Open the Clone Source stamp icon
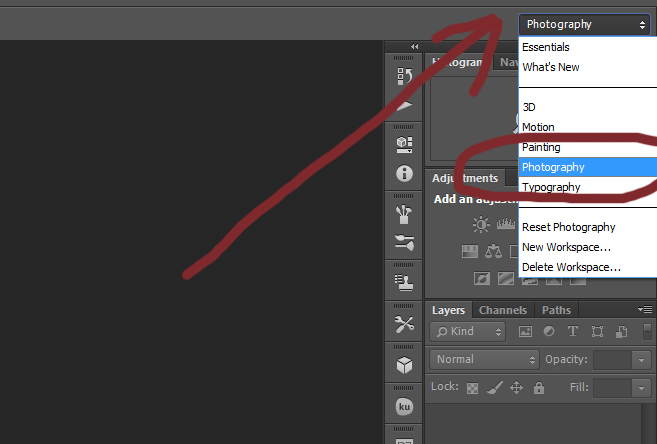 tap(404, 281)
